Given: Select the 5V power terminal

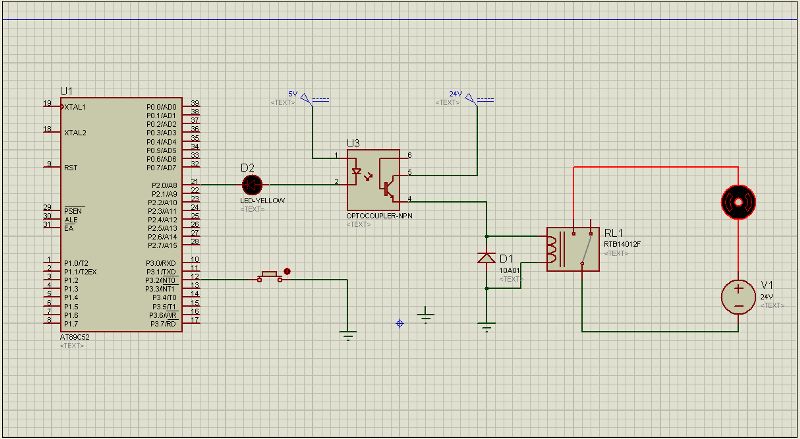Looking at the screenshot, I should [x=311, y=100].
